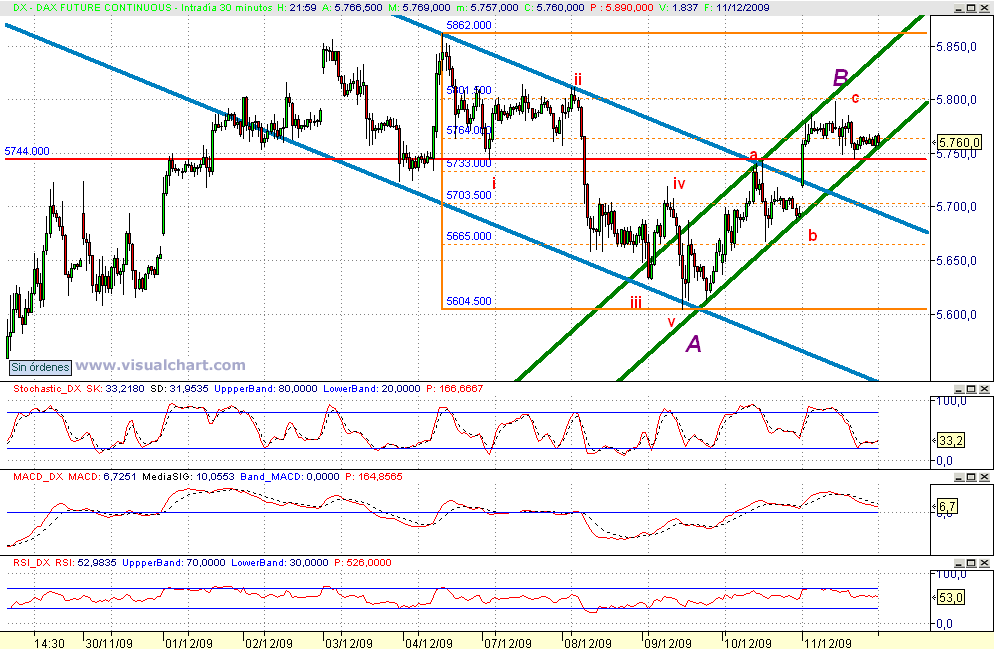Image resolution: width=994 pixels, height=649 pixels.
Task: Select the red wave label 'ii'
Action: pos(578,79)
